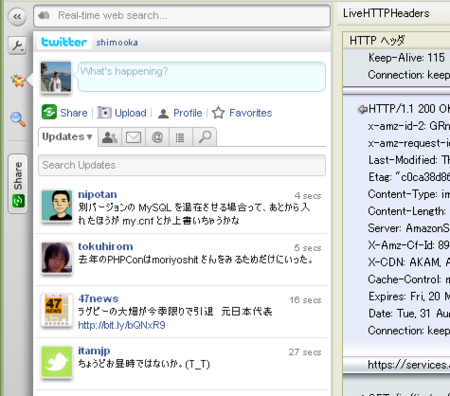
Task: Open the http://bit.ly/bQNxR9 link
Action: [x=122, y=325]
